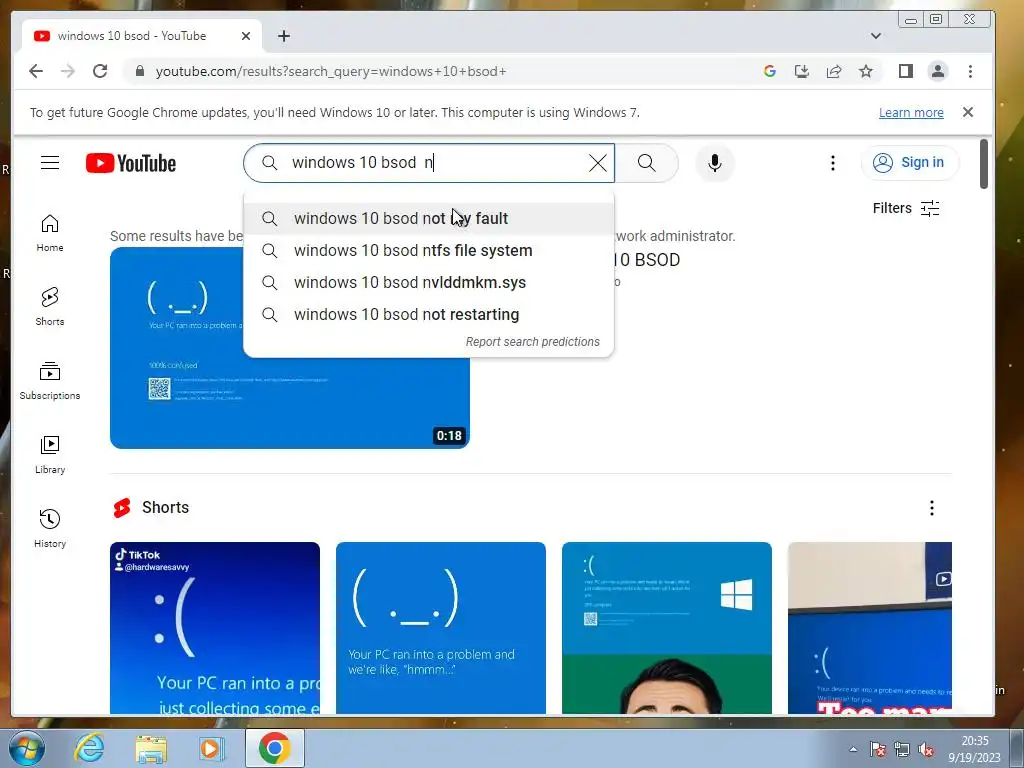Click Chrome icon in taskbar
This screenshot has width=1024, height=768.
point(274,748)
